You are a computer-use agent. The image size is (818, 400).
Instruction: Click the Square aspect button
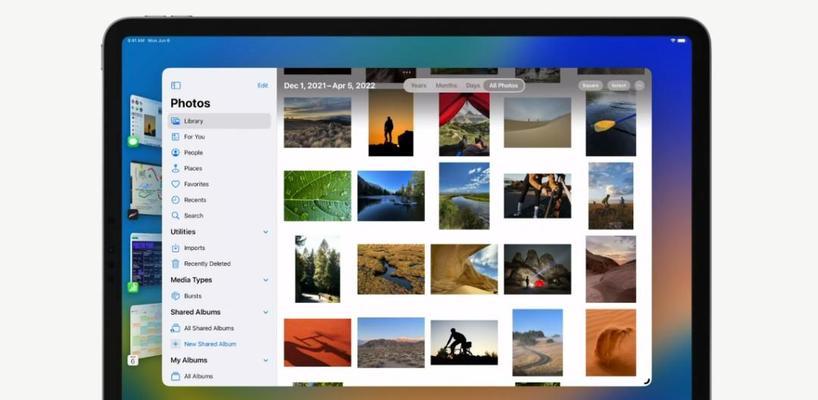[x=591, y=86]
